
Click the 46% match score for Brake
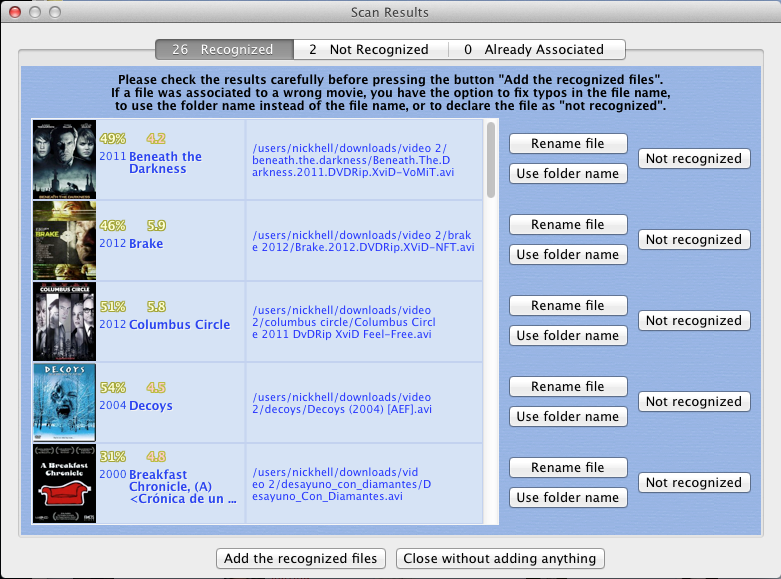coord(113,226)
